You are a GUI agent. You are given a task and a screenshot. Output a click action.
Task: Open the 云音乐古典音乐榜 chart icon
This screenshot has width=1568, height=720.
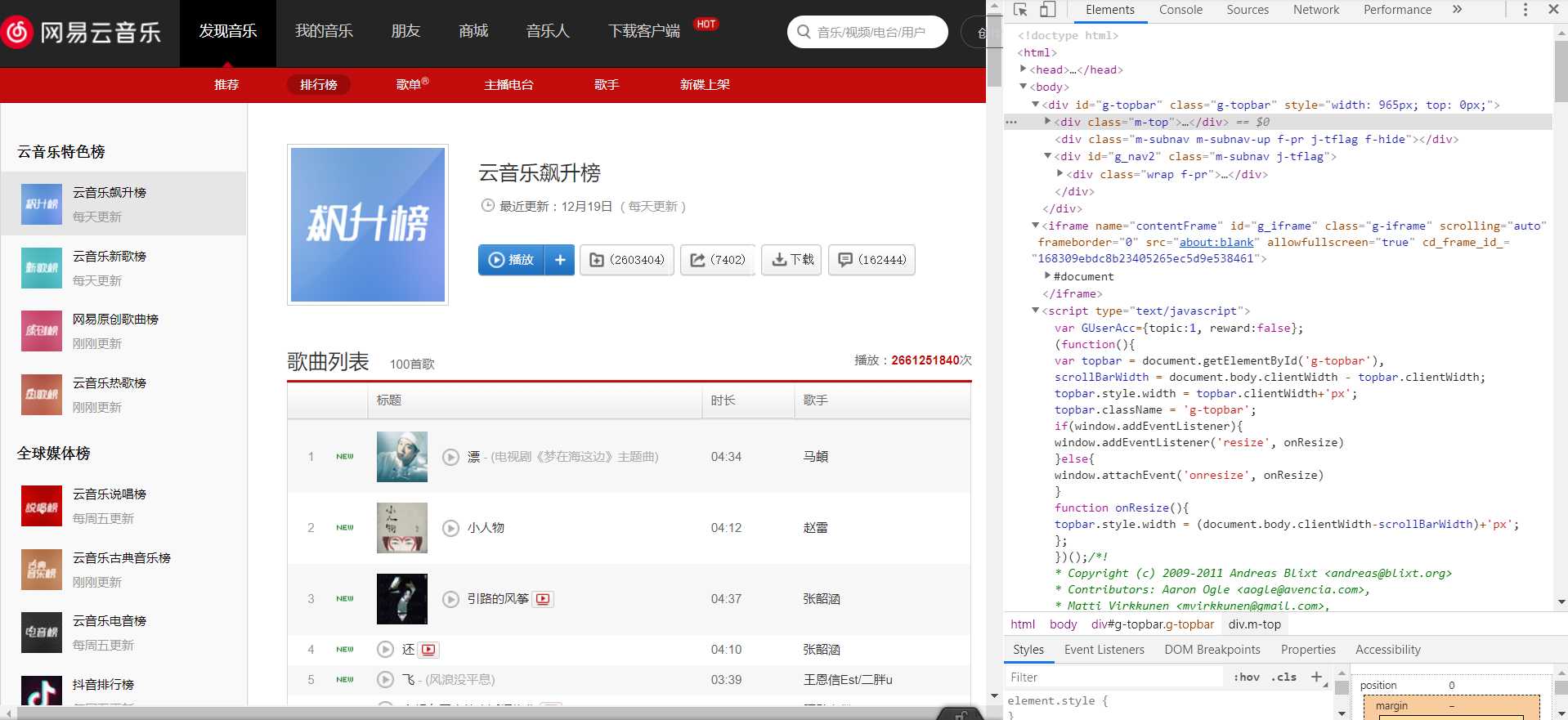click(42, 570)
